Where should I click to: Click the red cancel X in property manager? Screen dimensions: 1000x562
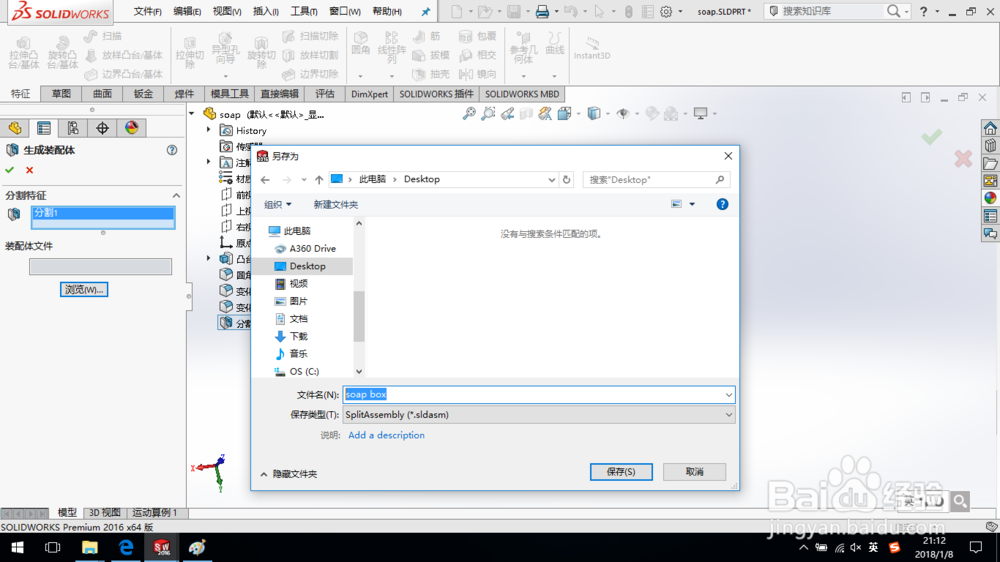(x=29, y=170)
